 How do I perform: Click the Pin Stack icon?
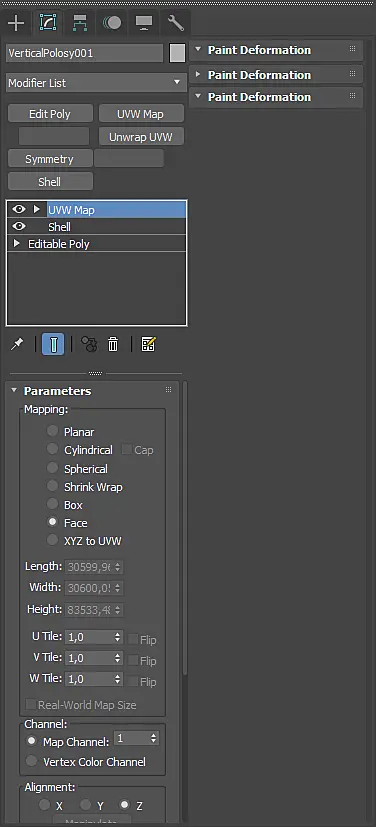coord(17,344)
